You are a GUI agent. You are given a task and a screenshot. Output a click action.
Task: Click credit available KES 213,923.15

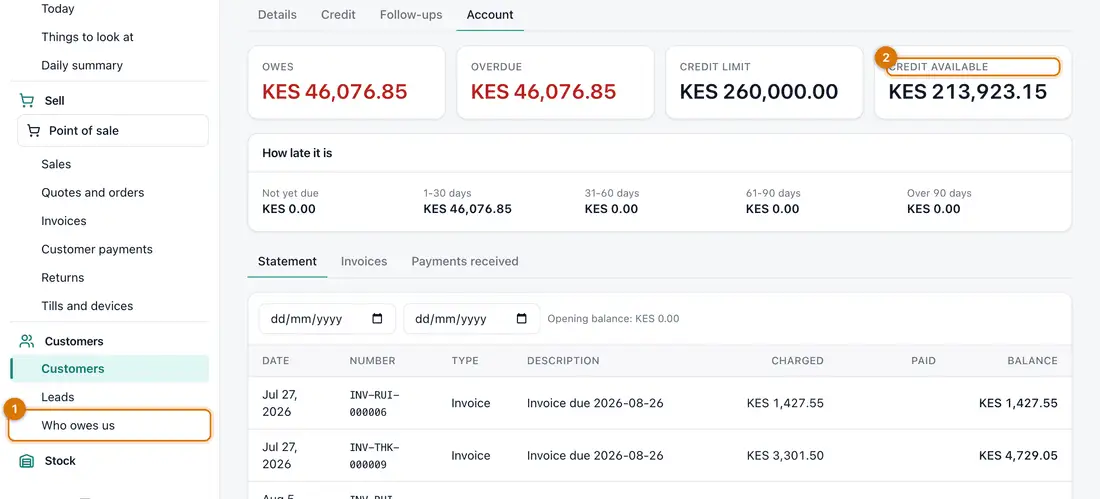click(968, 92)
